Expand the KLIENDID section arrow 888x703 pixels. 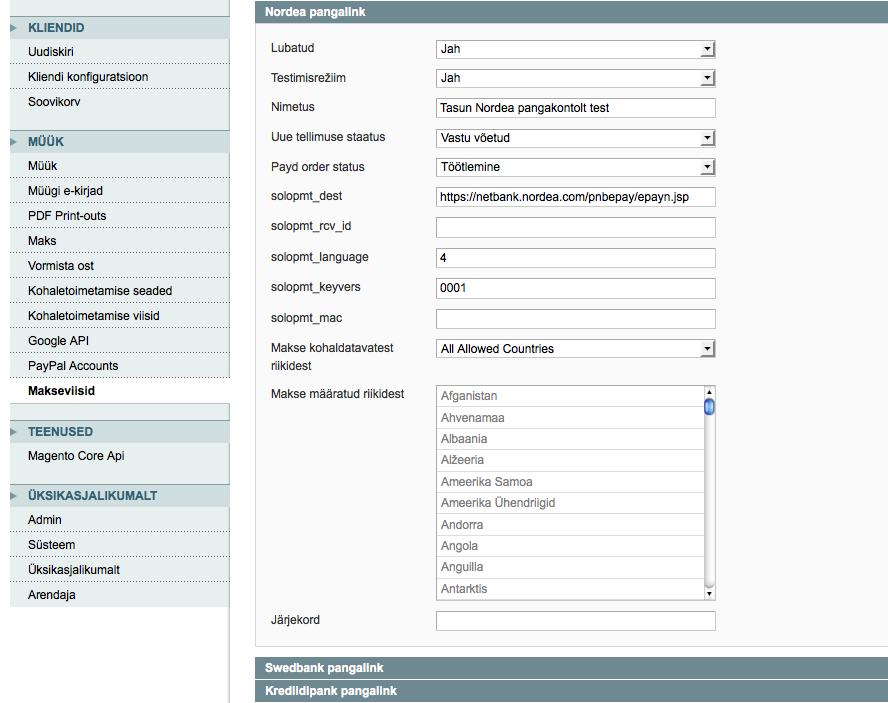point(13,28)
